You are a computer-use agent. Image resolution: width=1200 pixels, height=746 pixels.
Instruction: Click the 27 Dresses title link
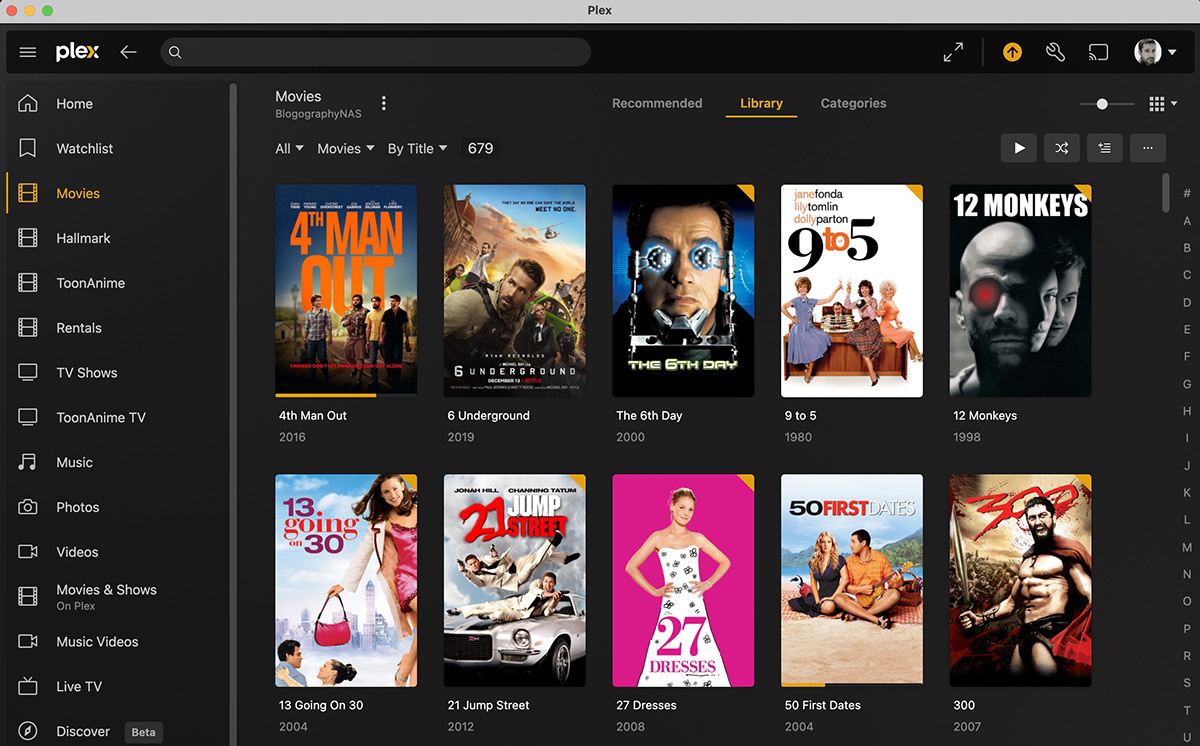pos(646,705)
